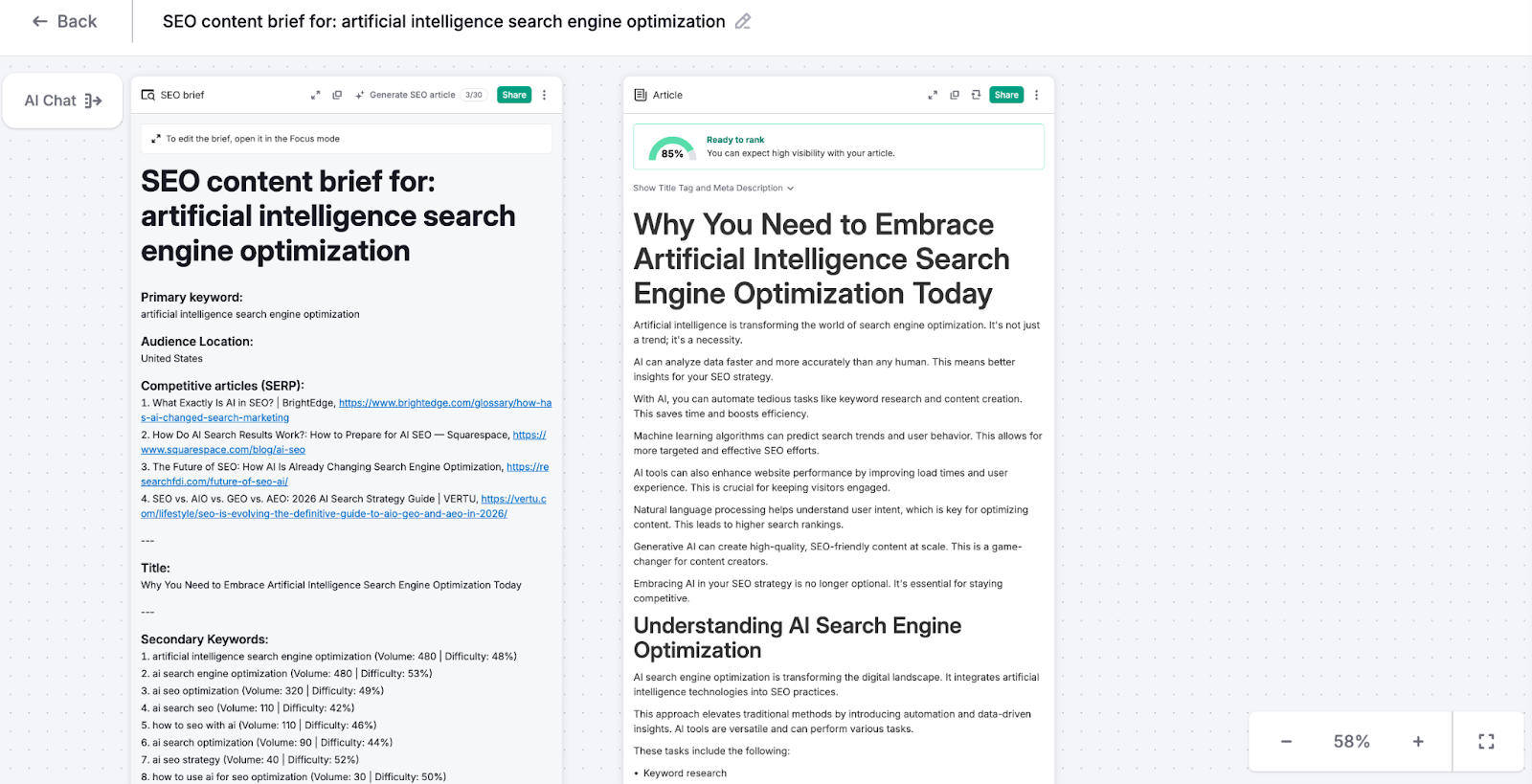Screen dimensions: 1532x784
Task: Open the SEO brief three-dot menu
Action: pos(545,95)
